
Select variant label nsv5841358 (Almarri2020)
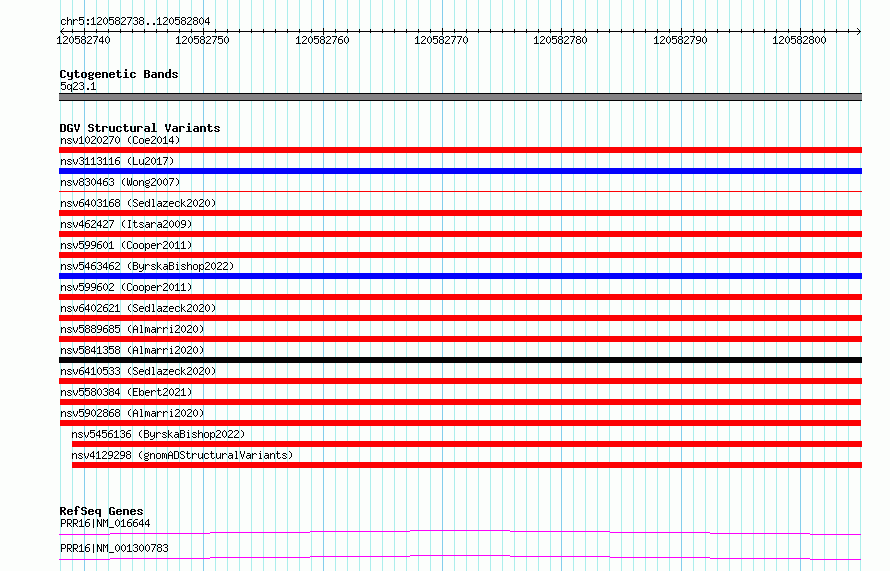(132, 350)
